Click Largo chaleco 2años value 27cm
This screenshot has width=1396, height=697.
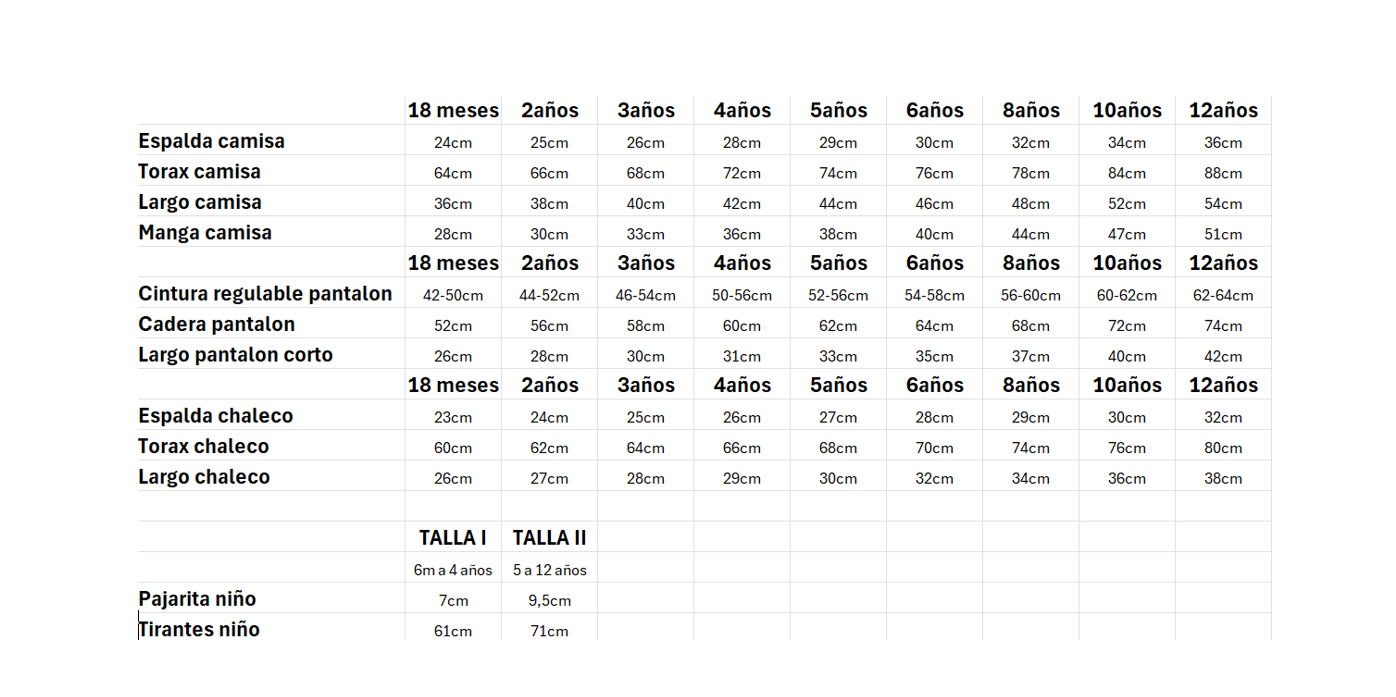pos(549,478)
